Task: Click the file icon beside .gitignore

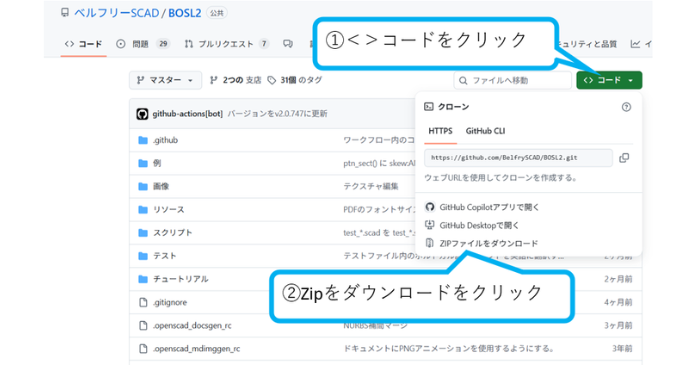Action: point(143,302)
